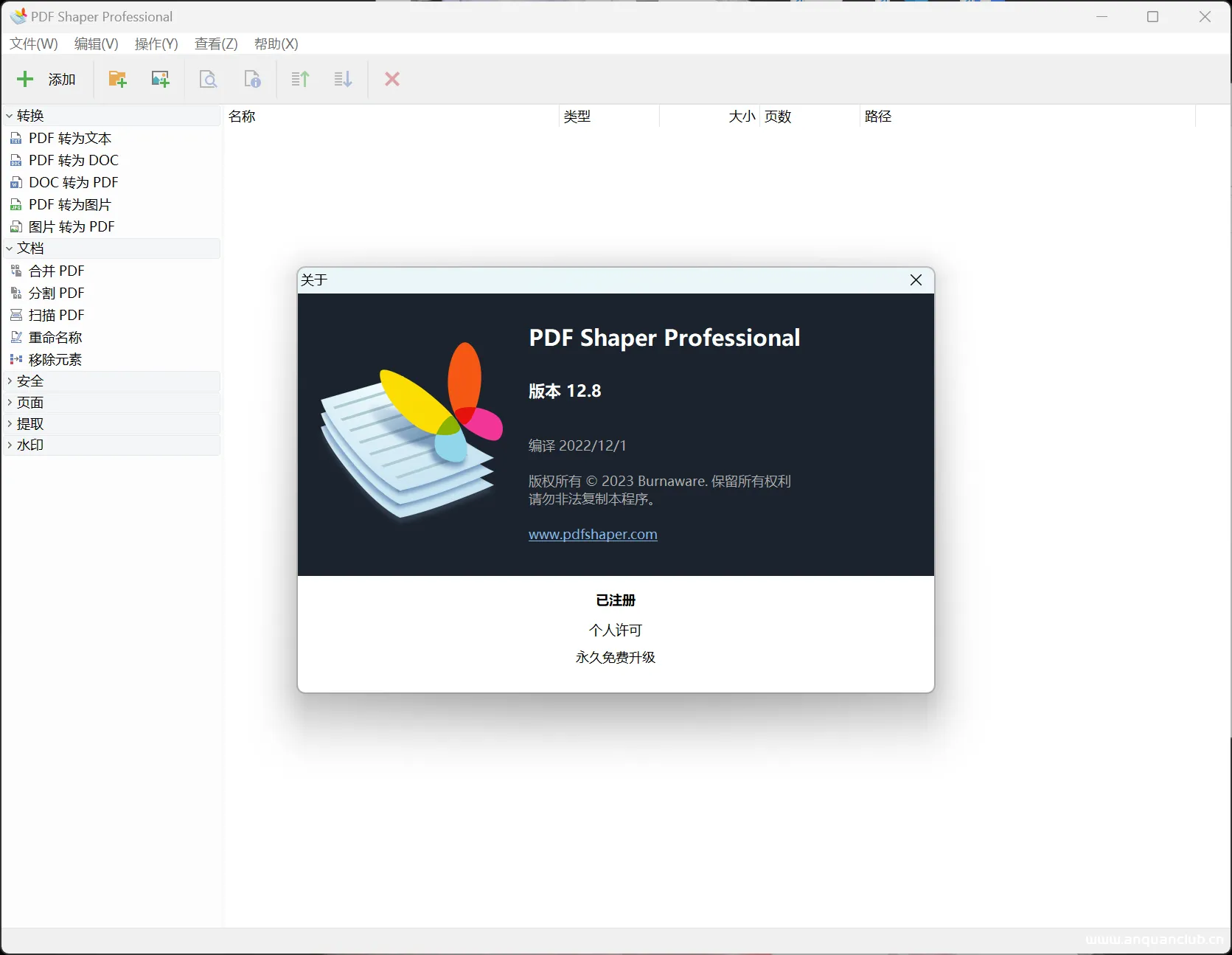Open the 帮助(X) menu

coord(276,44)
